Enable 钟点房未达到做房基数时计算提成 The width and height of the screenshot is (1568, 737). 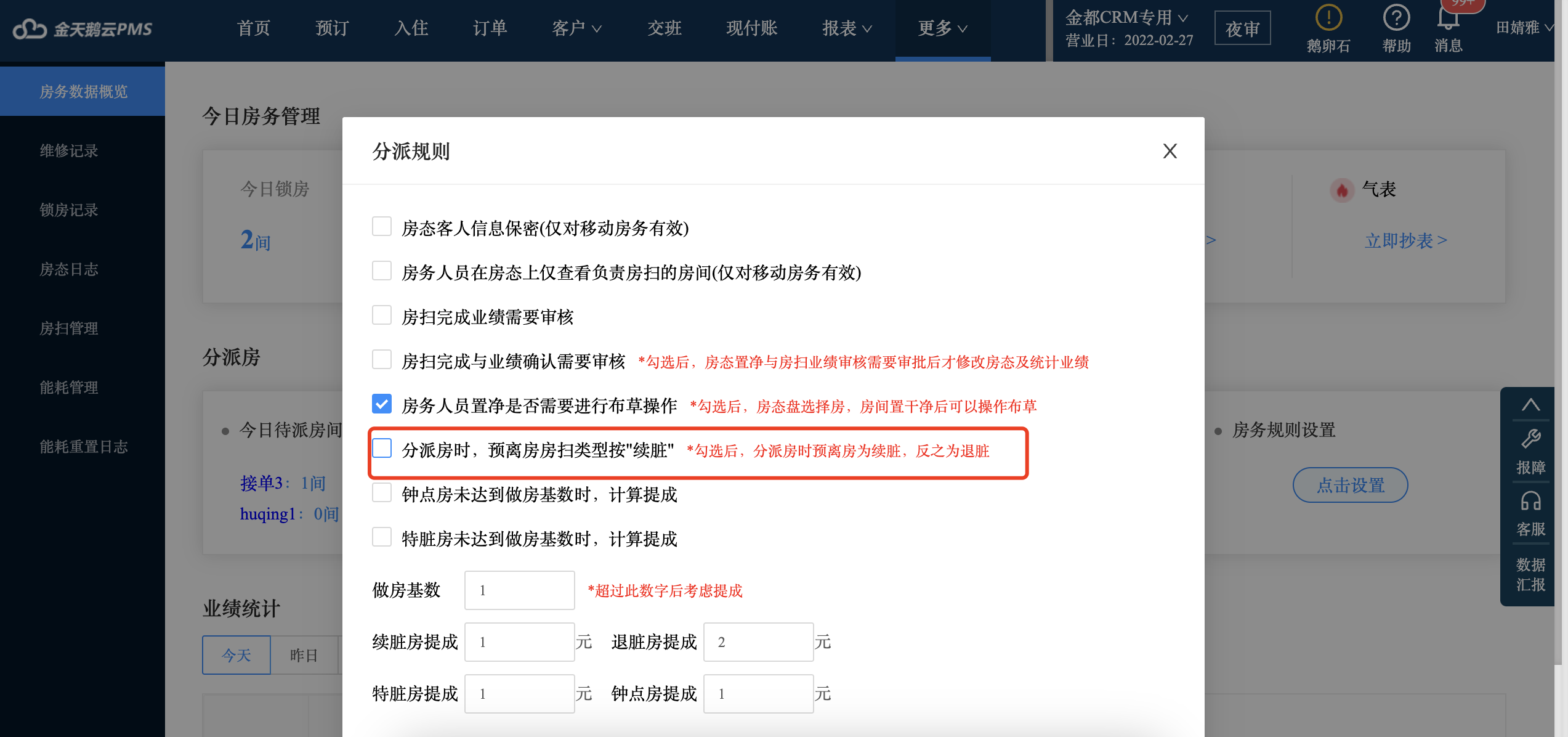pos(382,492)
